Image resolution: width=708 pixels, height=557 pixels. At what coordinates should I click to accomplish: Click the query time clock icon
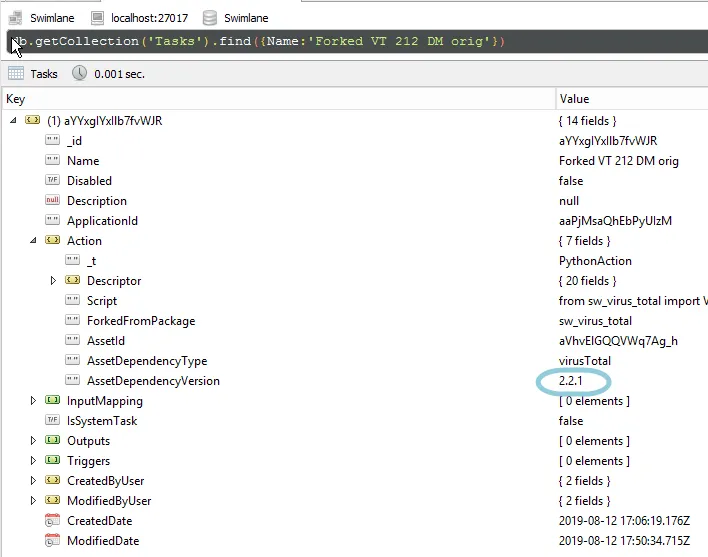(79, 73)
